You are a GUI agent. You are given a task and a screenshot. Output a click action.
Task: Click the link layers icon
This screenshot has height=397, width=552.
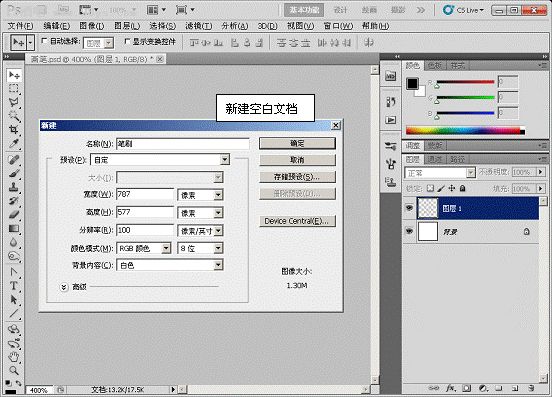pyautogui.click(x=434, y=388)
